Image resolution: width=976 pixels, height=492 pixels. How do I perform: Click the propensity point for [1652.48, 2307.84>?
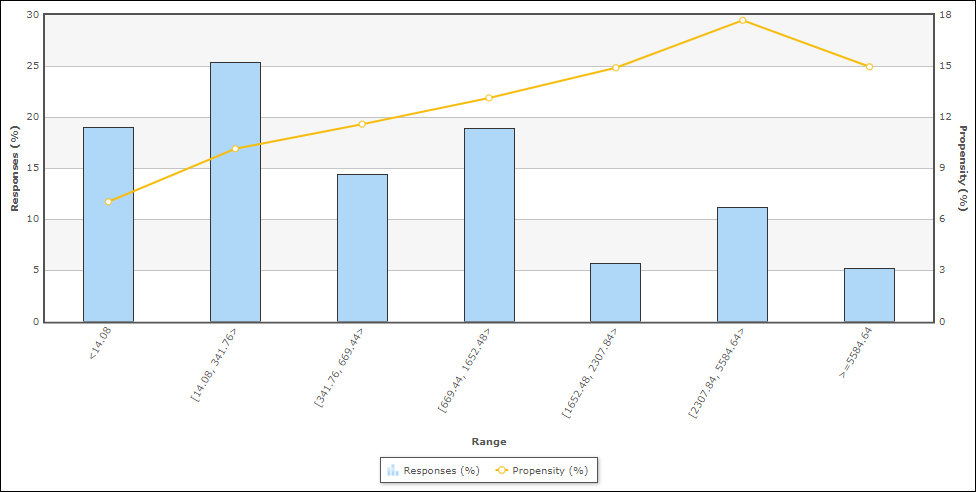click(615, 68)
